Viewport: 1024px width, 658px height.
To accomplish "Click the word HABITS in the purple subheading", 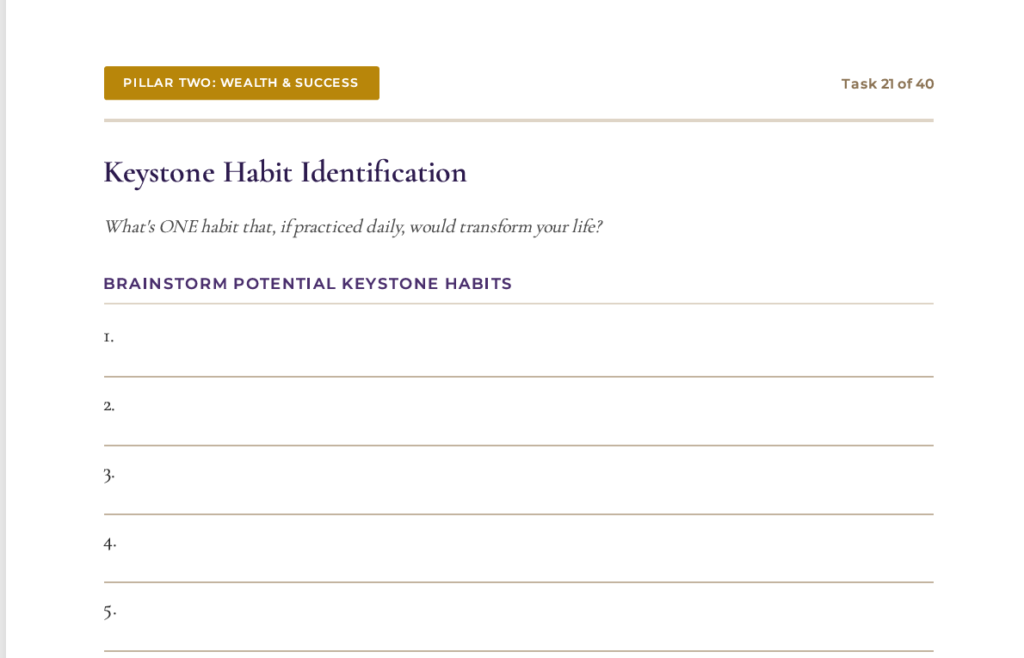I will point(478,284).
